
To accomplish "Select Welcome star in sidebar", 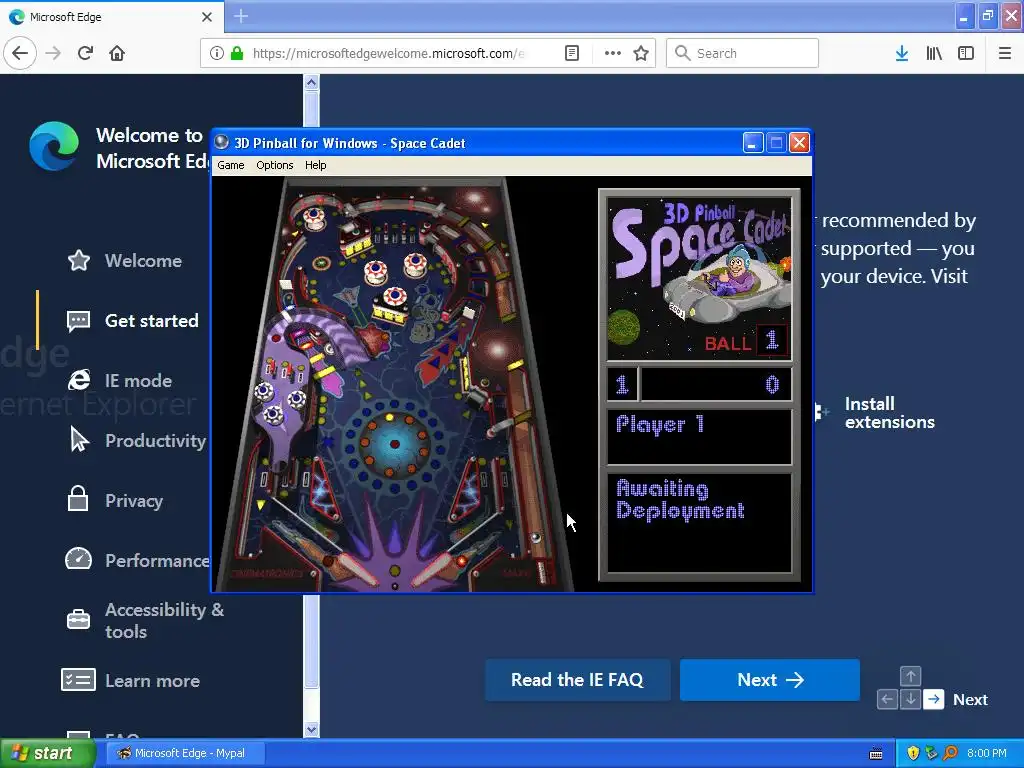I will click(x=78, y=261).
